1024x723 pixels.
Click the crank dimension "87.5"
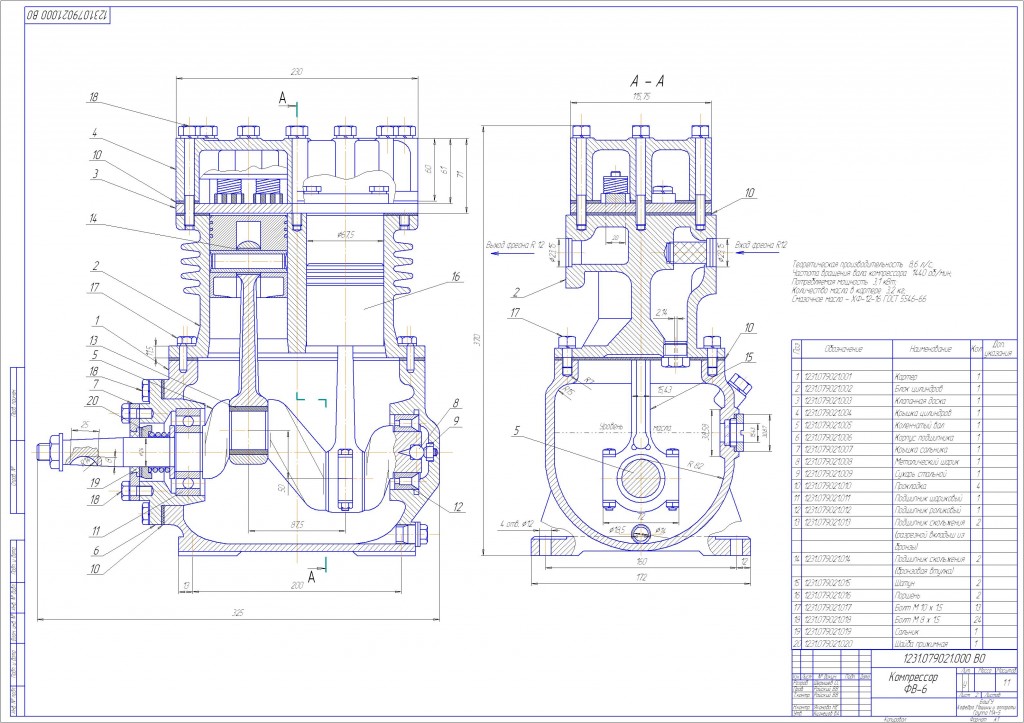[x=296, y=524]
